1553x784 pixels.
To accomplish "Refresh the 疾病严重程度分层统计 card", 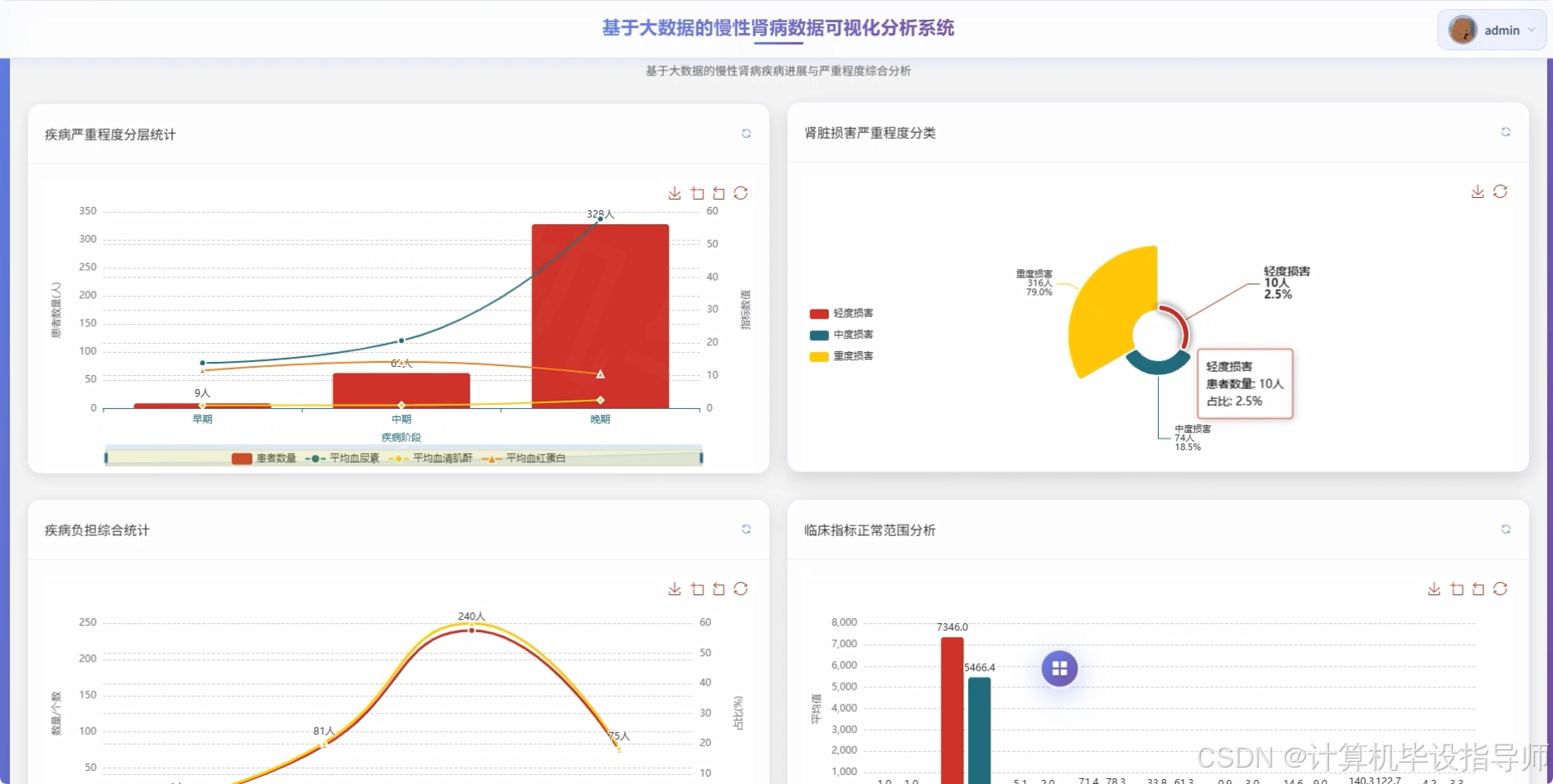I will (x=747, y=134).
